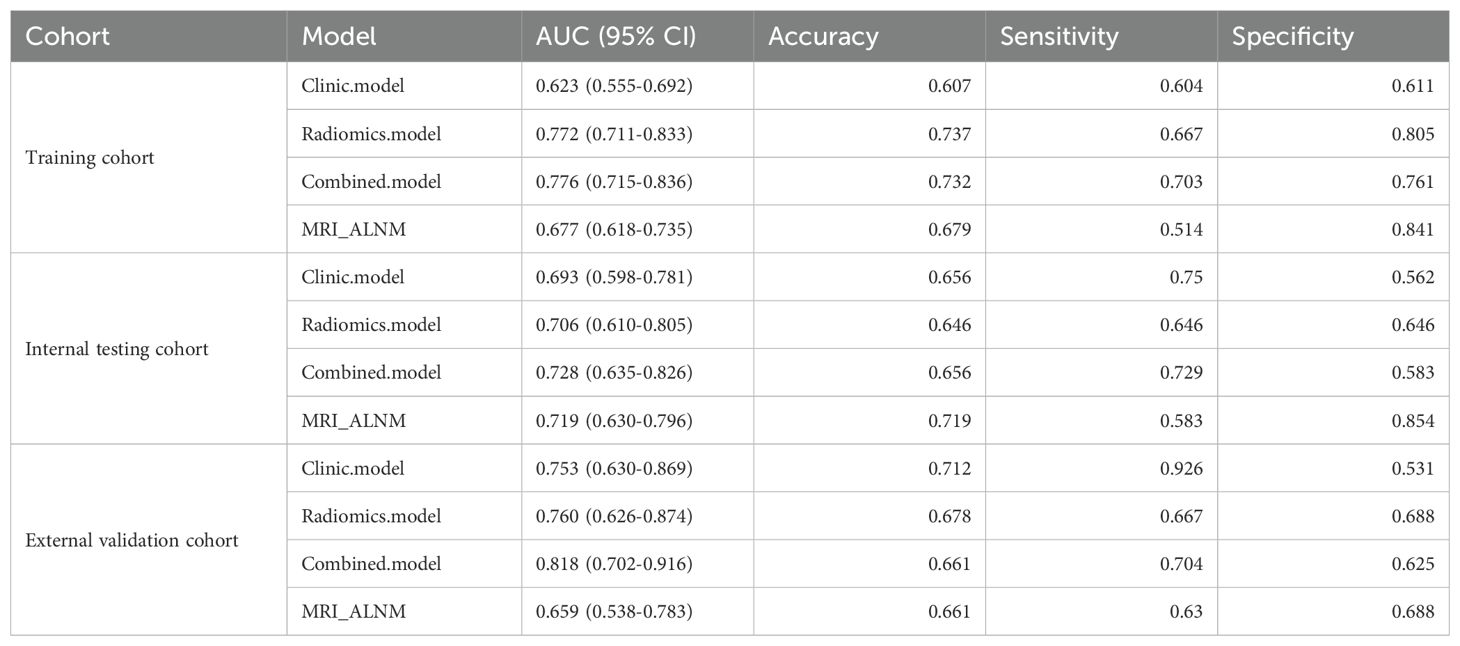This screenshot has height=646, width=1460.
Task: Click the Cohort column header
Action: point(67,37)
